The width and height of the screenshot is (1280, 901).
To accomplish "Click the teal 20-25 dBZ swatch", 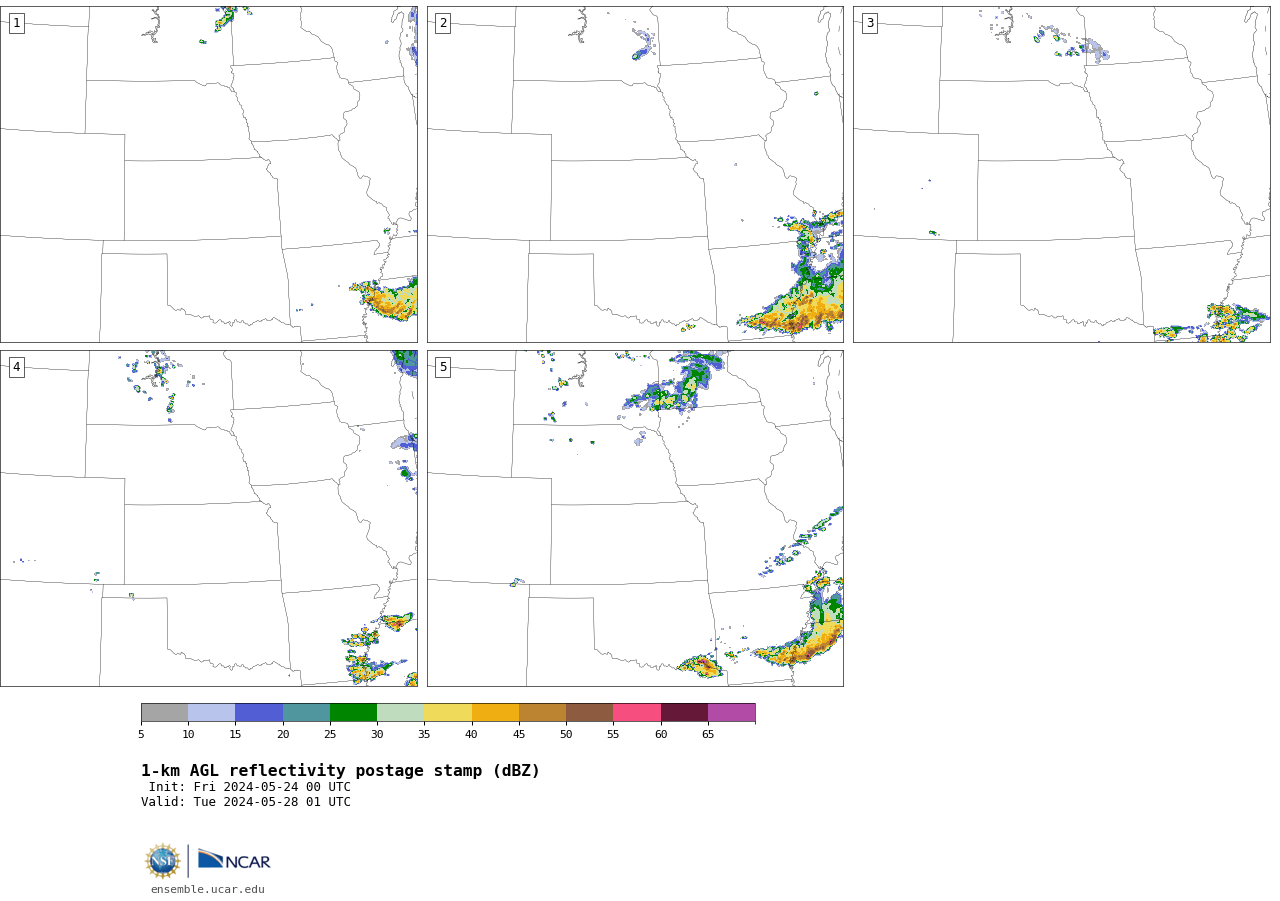I will [306, 713].
